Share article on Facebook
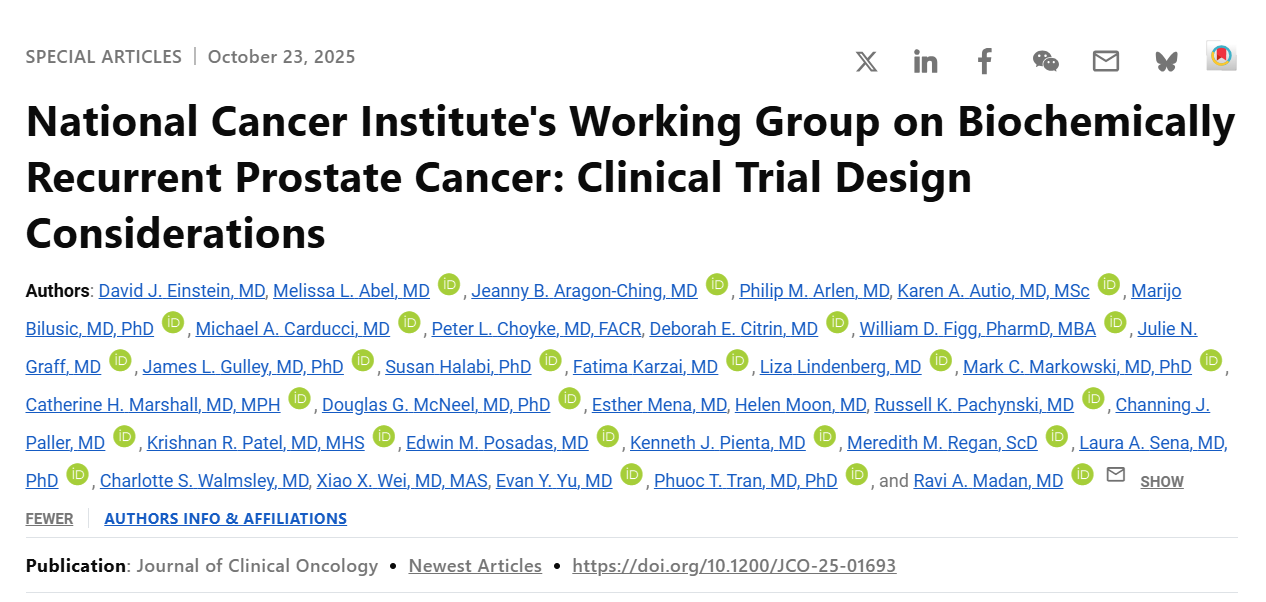This screenshot has height=602, width=1266. 985,62
